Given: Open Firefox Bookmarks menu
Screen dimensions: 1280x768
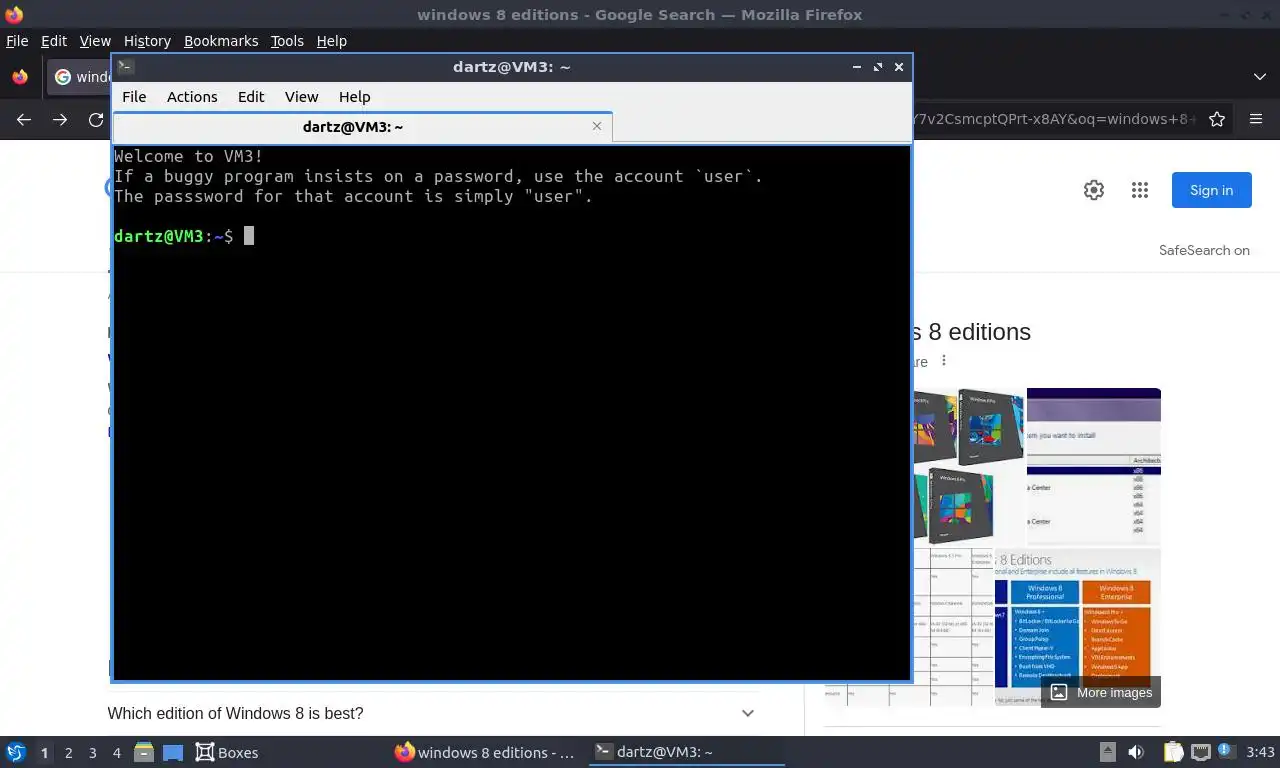Looking at the screenshot, I should tap(221, 41).
